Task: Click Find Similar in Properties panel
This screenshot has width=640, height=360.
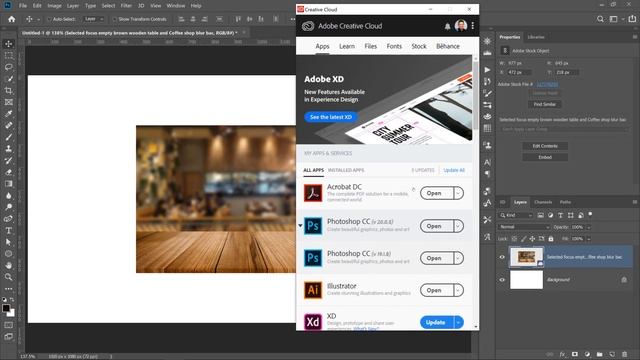Action: 544,104
